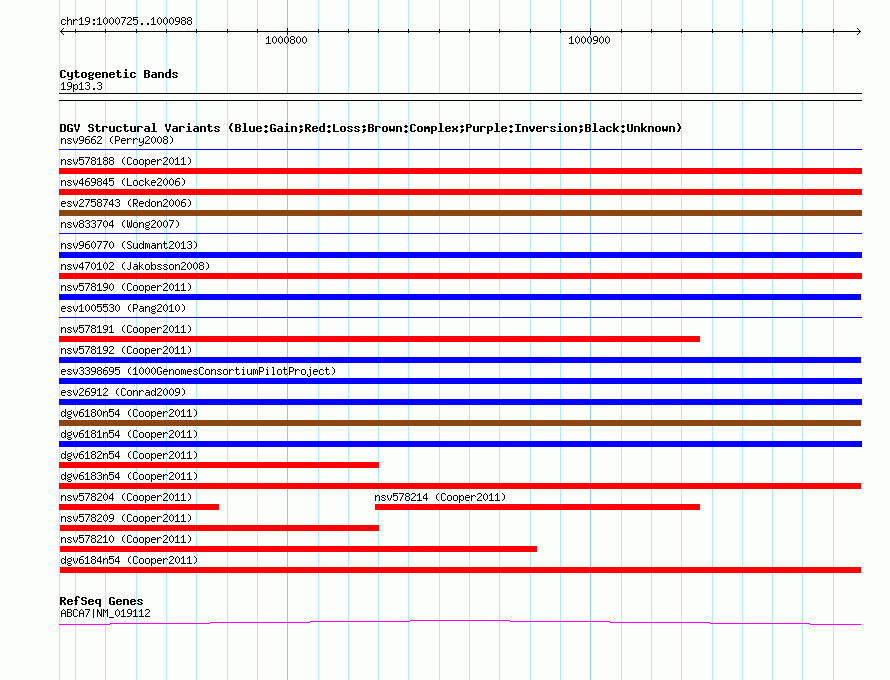Select the red bar of dgv6182n54
890x680 pixels.
coord(219,465)
